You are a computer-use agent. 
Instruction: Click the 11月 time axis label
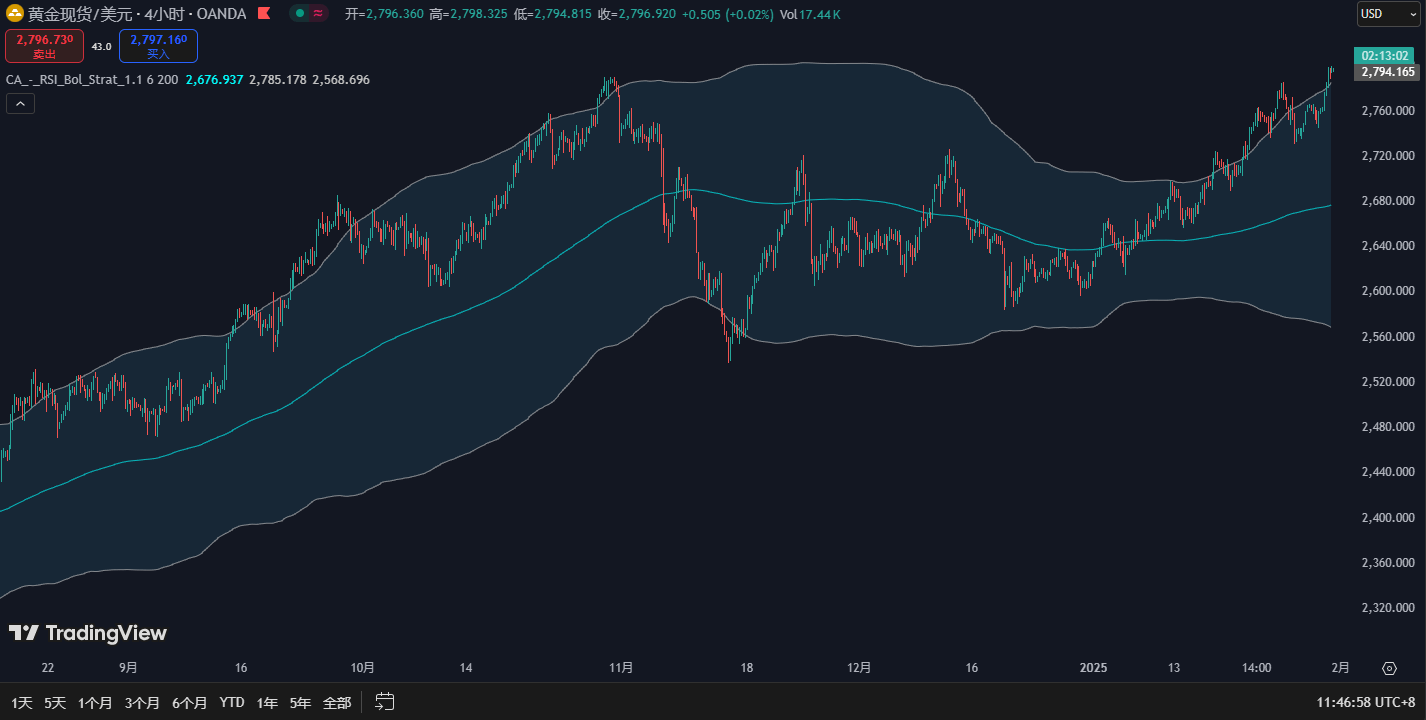[x=621, y=667]
